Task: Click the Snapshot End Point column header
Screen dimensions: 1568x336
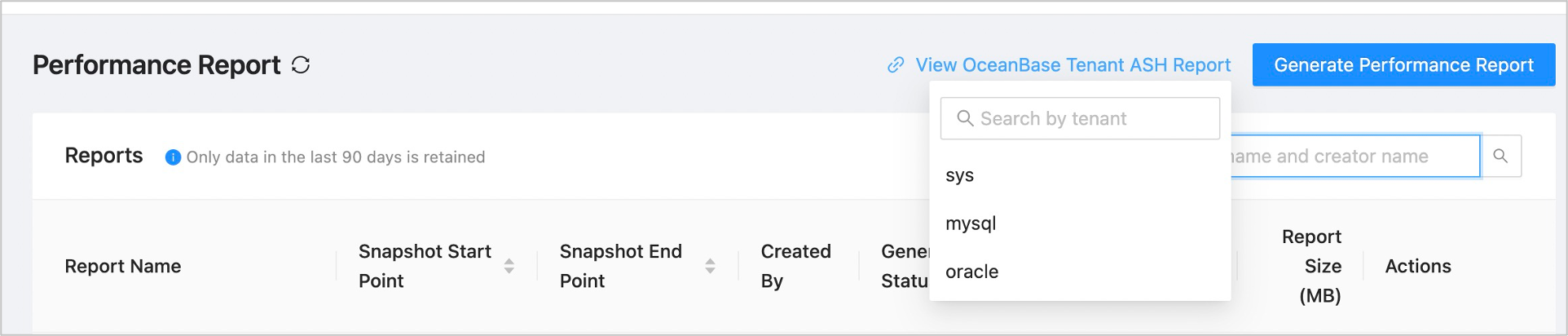Action: tap(620, 266)
